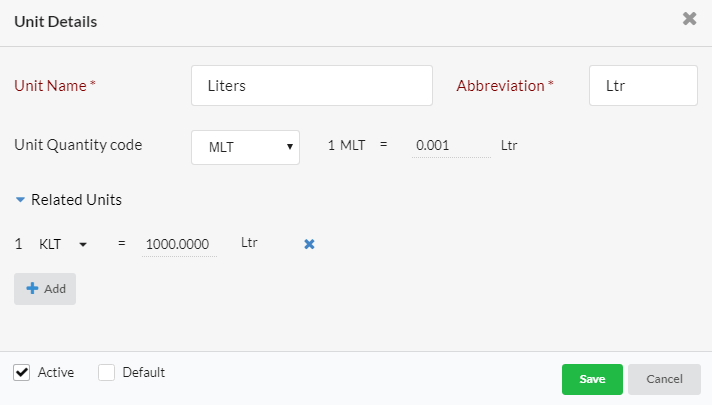Uncheck the Active checkbox

[x=21, y=372]
